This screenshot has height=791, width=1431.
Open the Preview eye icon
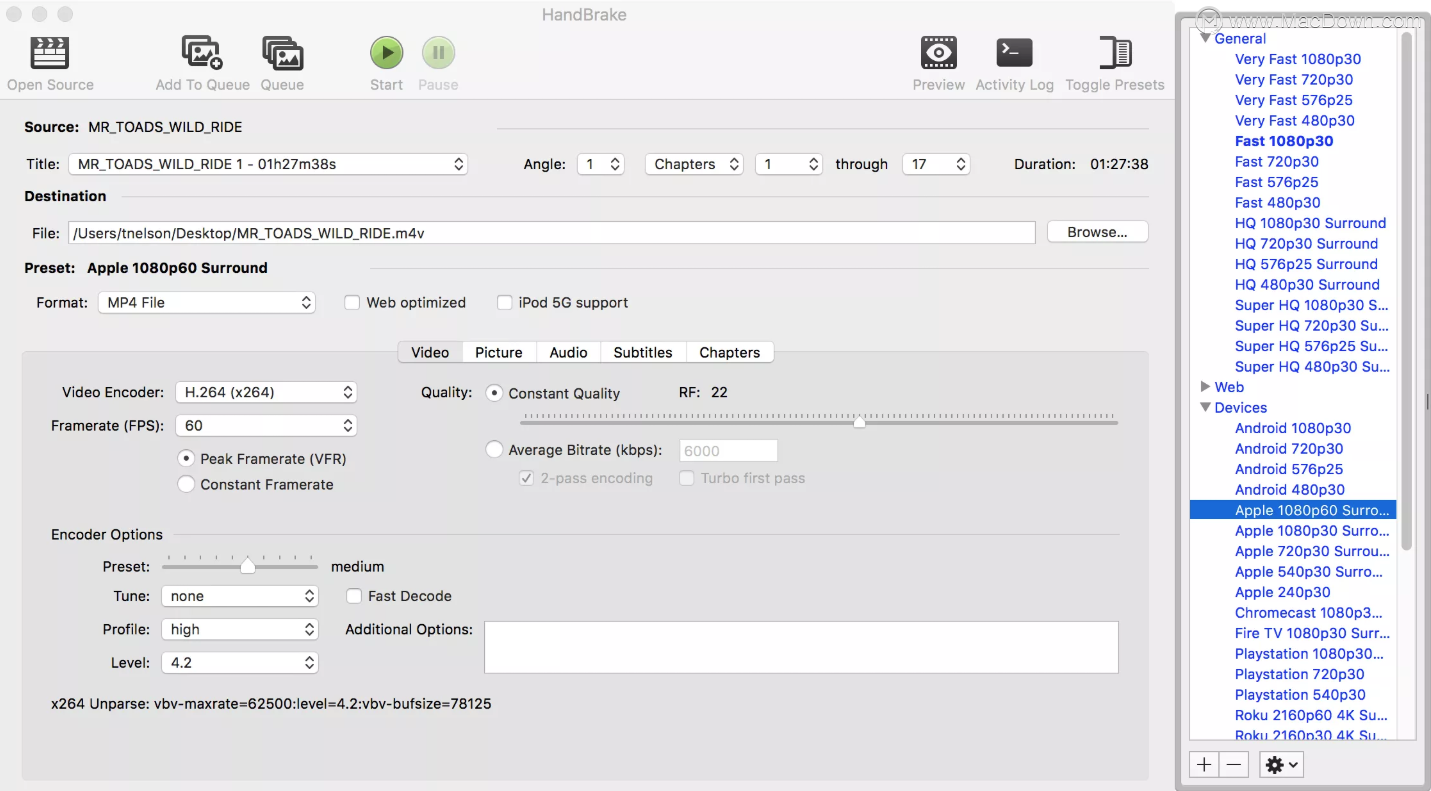tap(938, 53)
